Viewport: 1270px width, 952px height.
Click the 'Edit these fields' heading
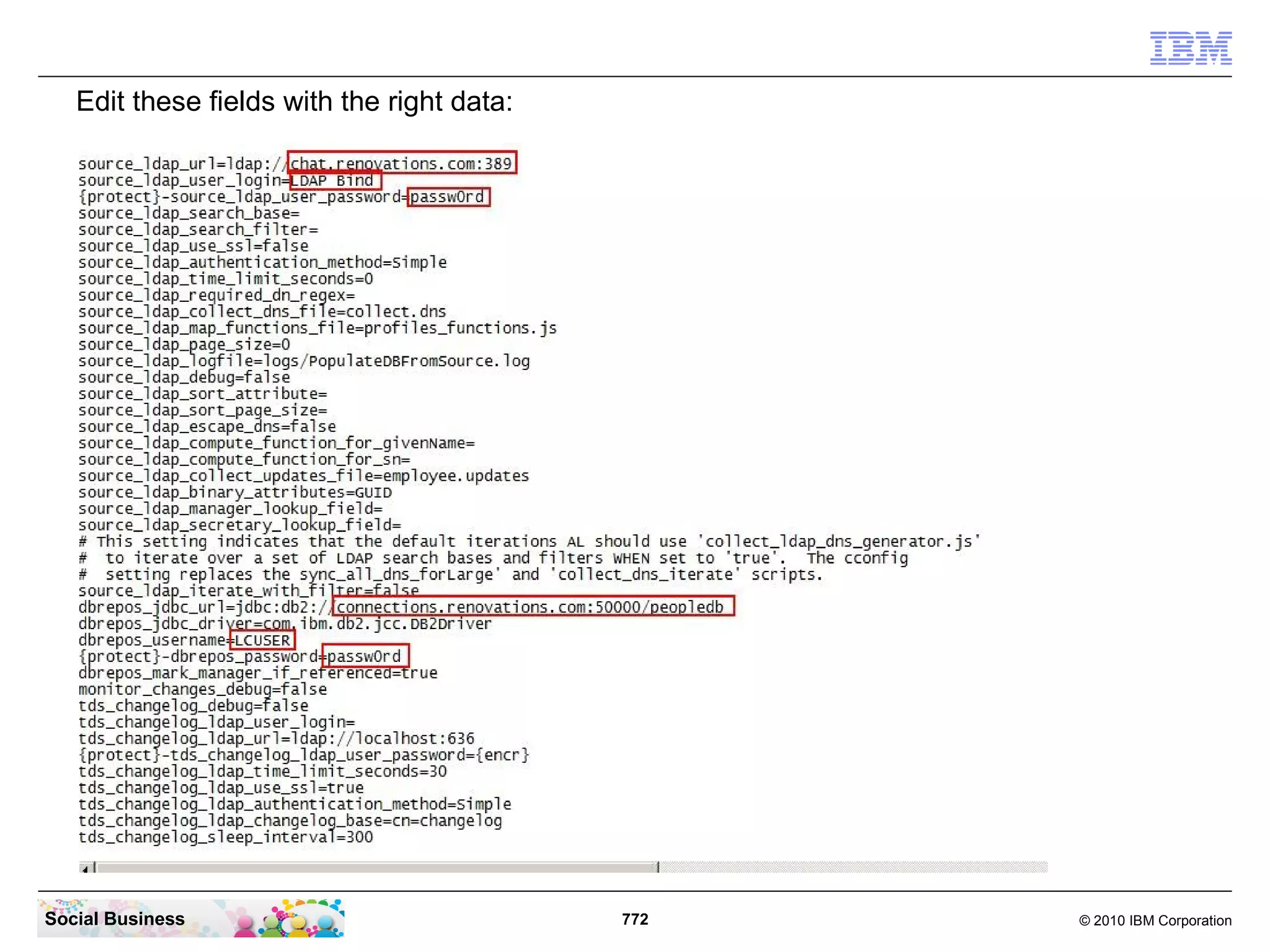click(x=294, y=102)
